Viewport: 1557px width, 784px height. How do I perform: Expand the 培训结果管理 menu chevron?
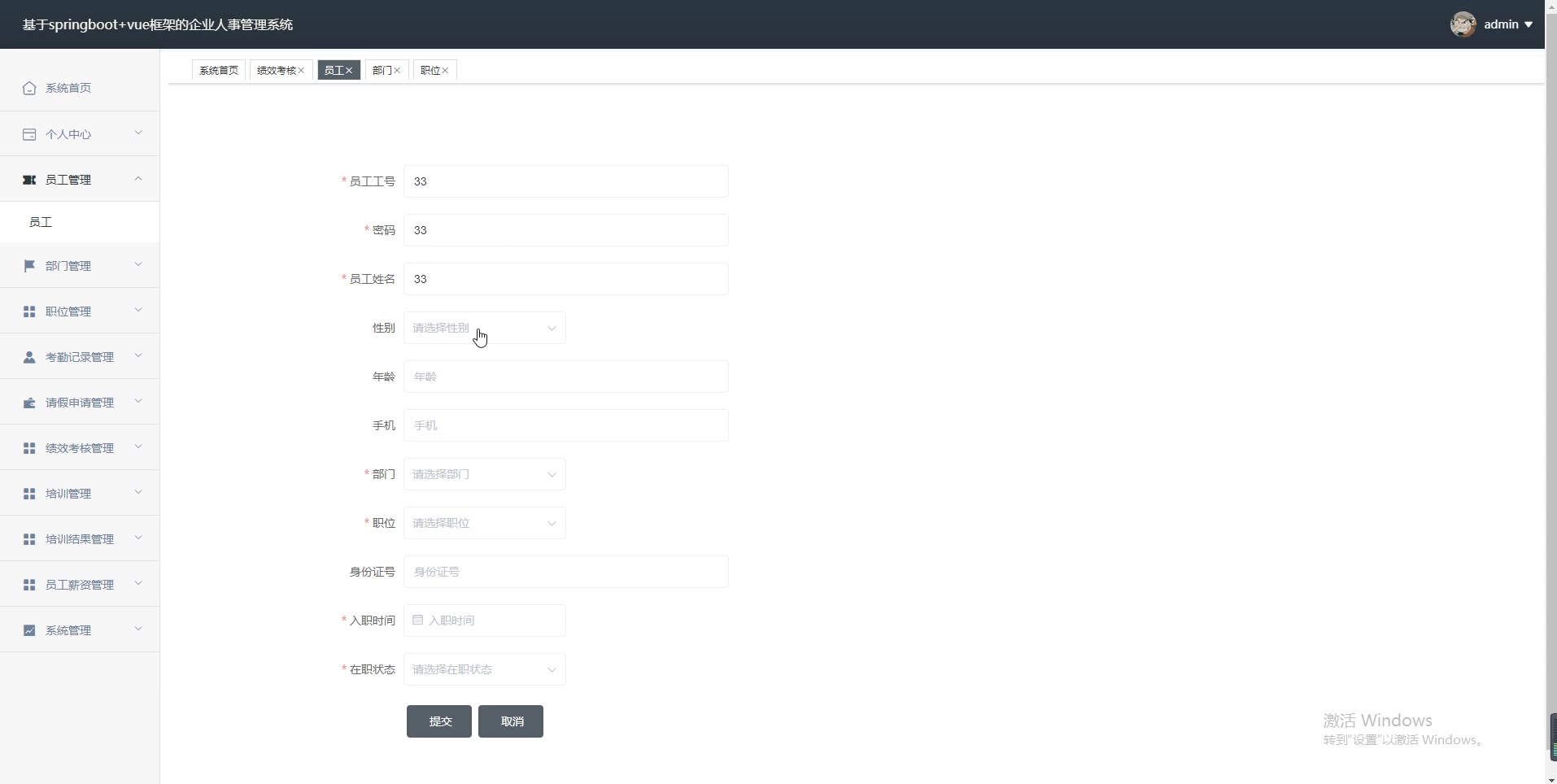138,538
